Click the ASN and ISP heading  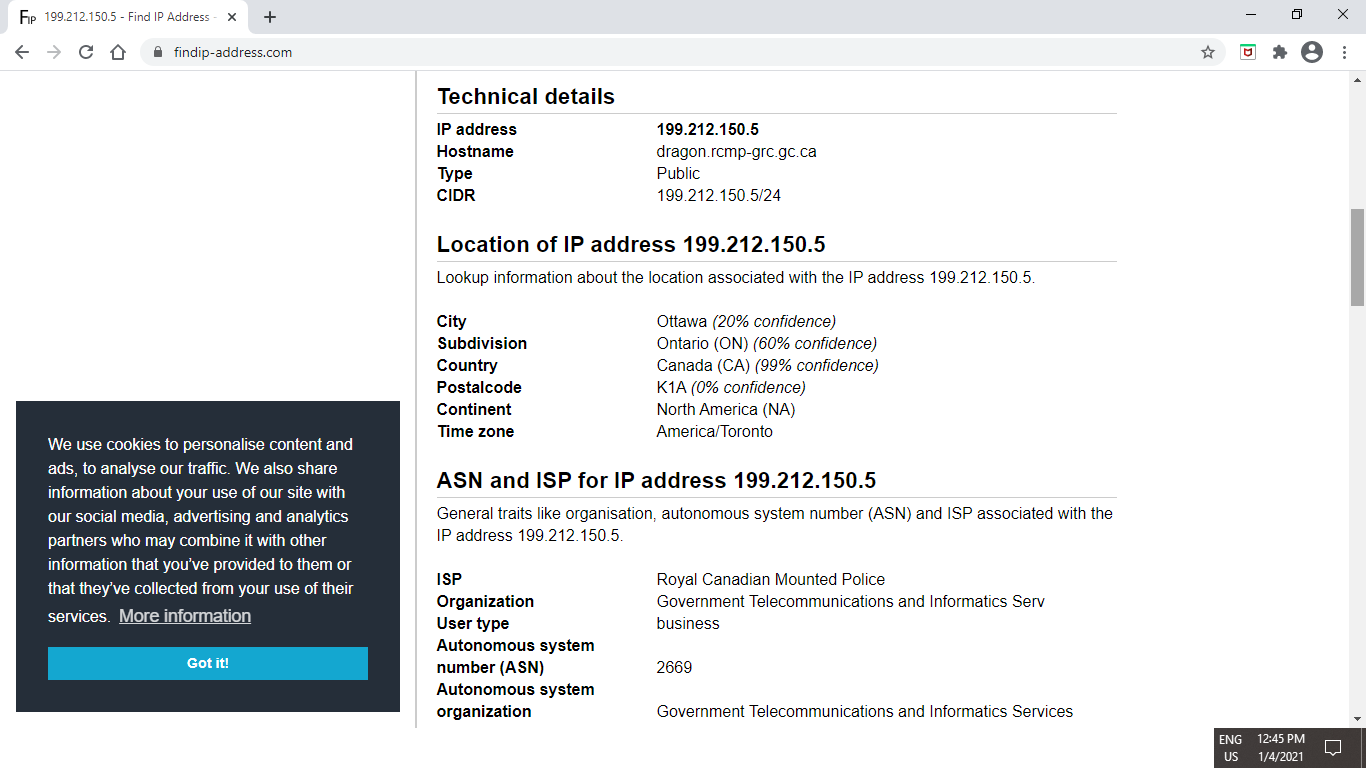[656, 481]
